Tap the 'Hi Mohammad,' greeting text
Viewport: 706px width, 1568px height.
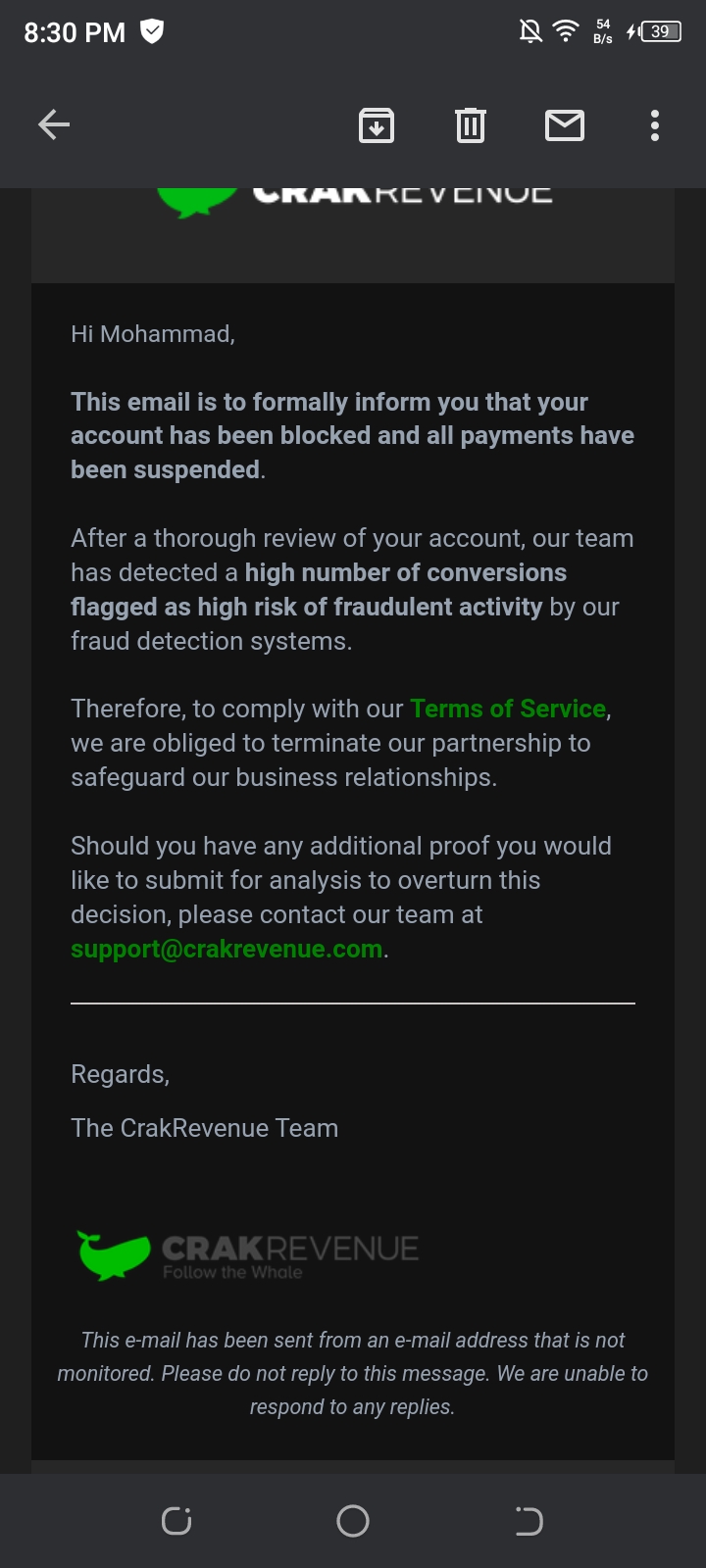[153, 334]
